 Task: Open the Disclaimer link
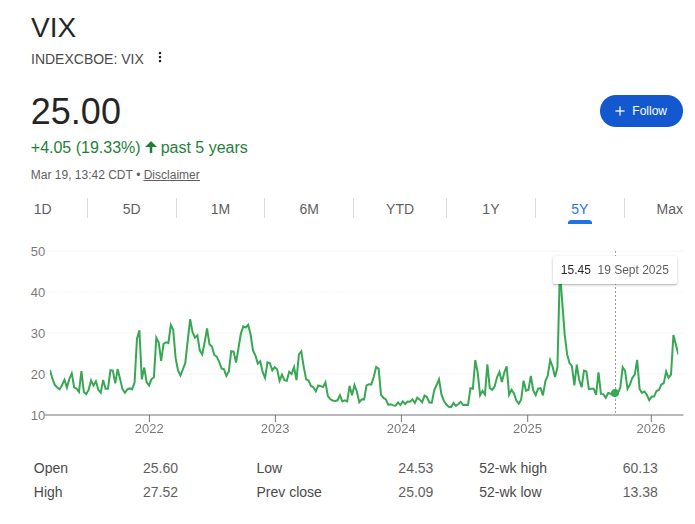[172, 175]
